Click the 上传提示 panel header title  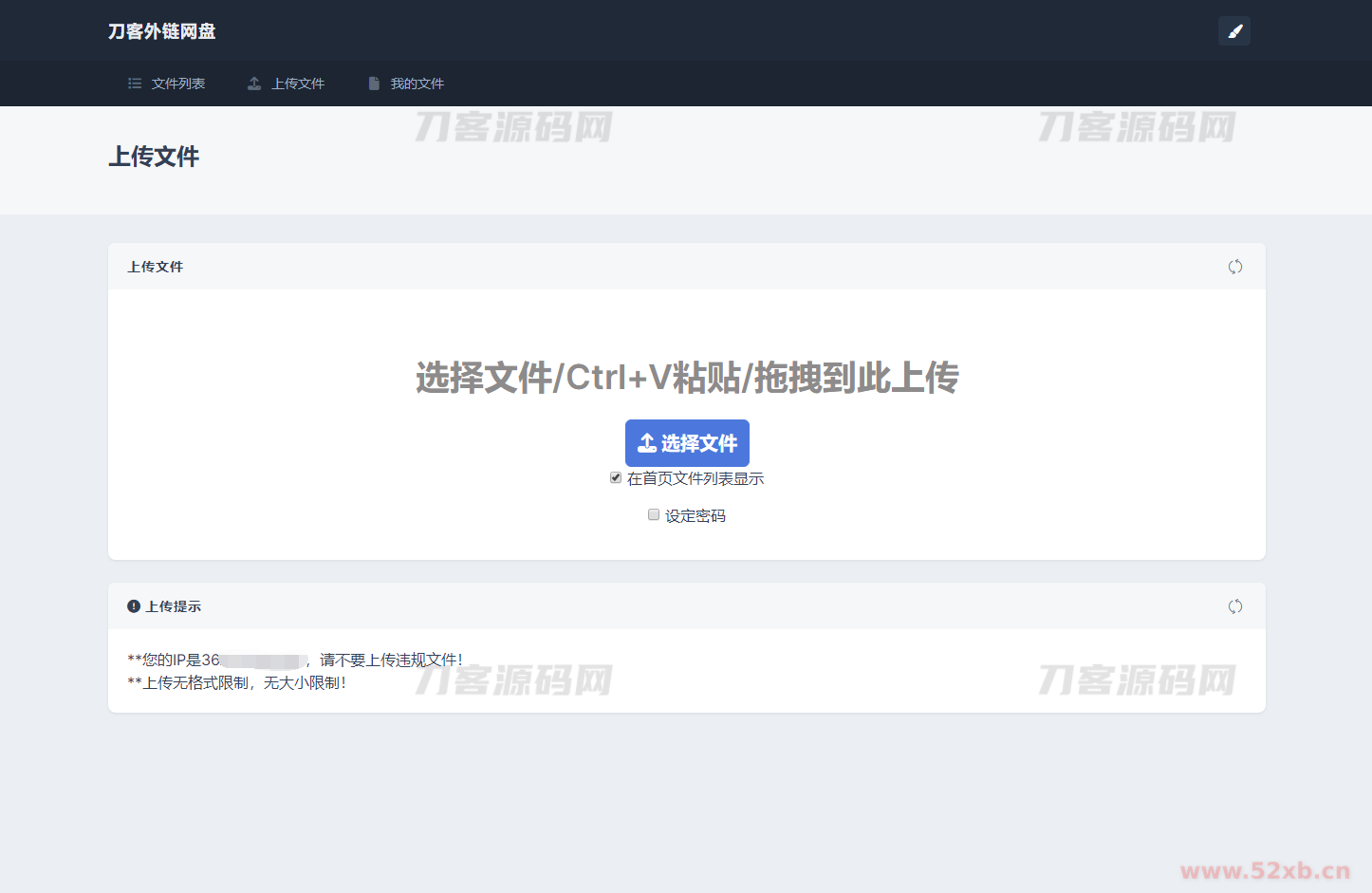174,606
